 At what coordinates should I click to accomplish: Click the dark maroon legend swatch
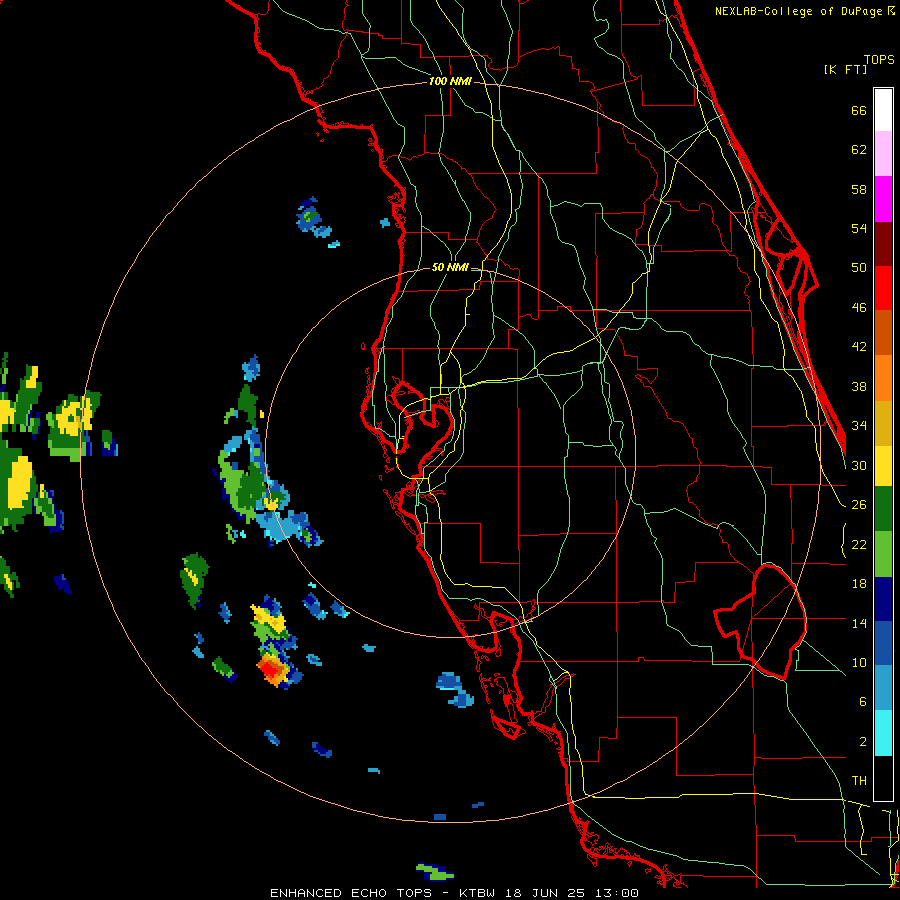(883, 244)
